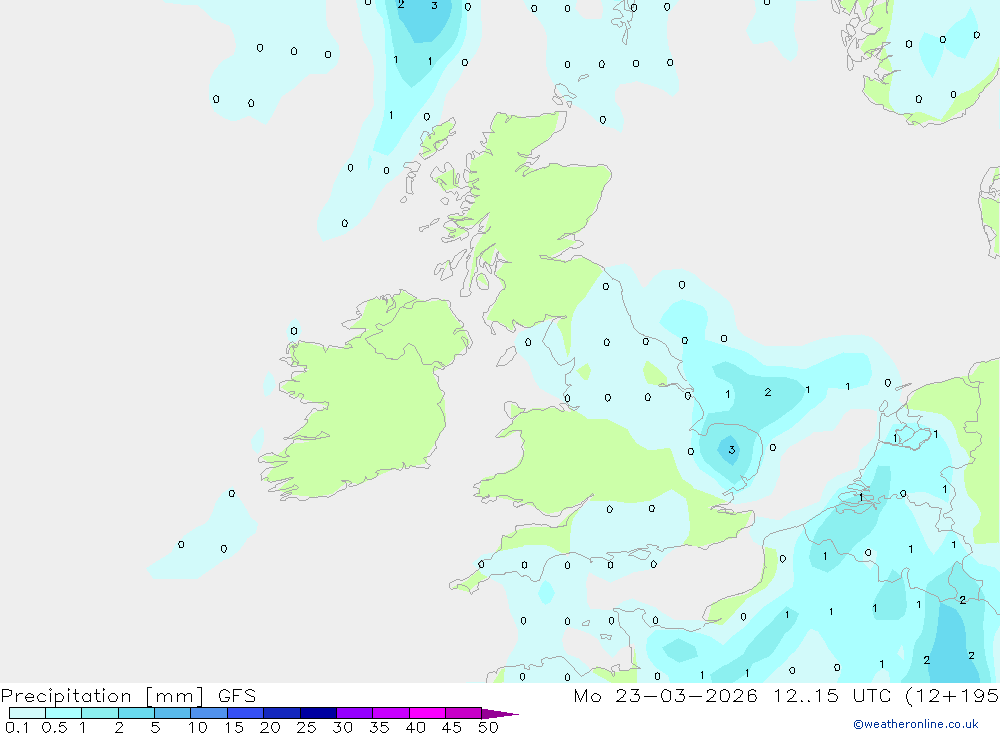Click the '25' legend scale label
Screen dimensions: 1000x733
pos(306,727)
